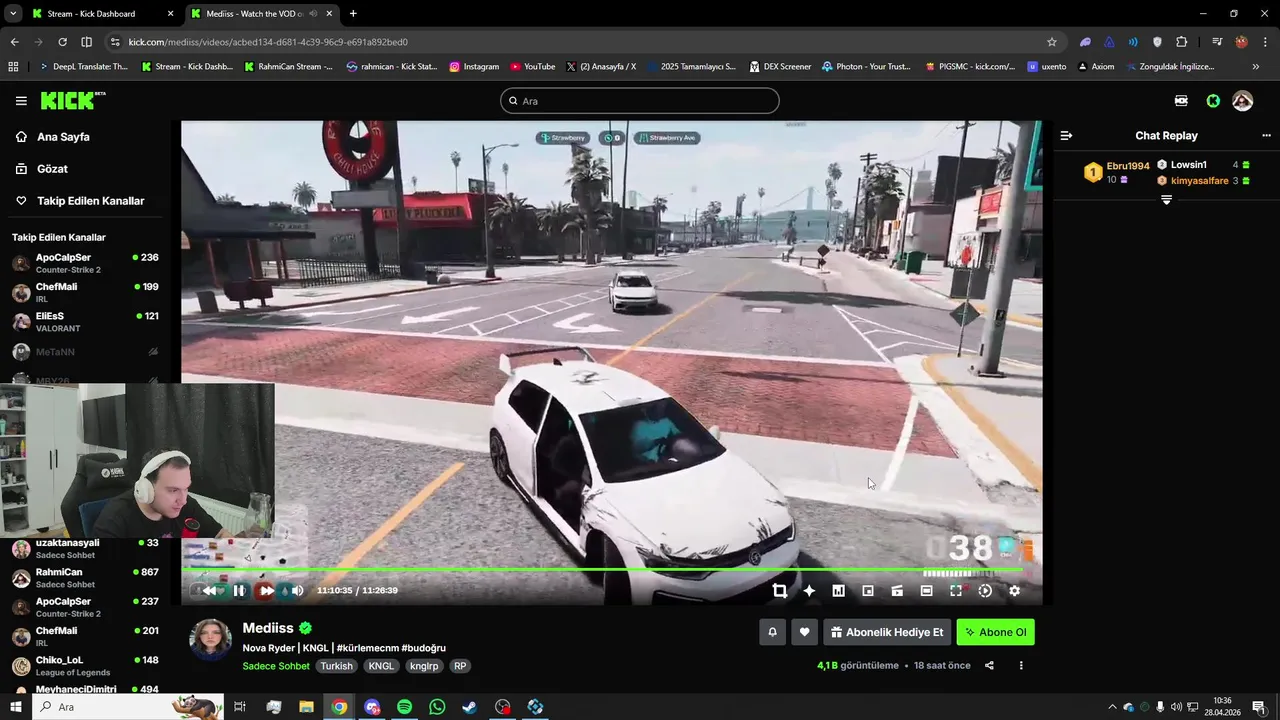The width and height of the screenshot is (1280, 720).
Task: Open the KICK wallet icon
Action: pyautogui.click(x=1181, y=101)
